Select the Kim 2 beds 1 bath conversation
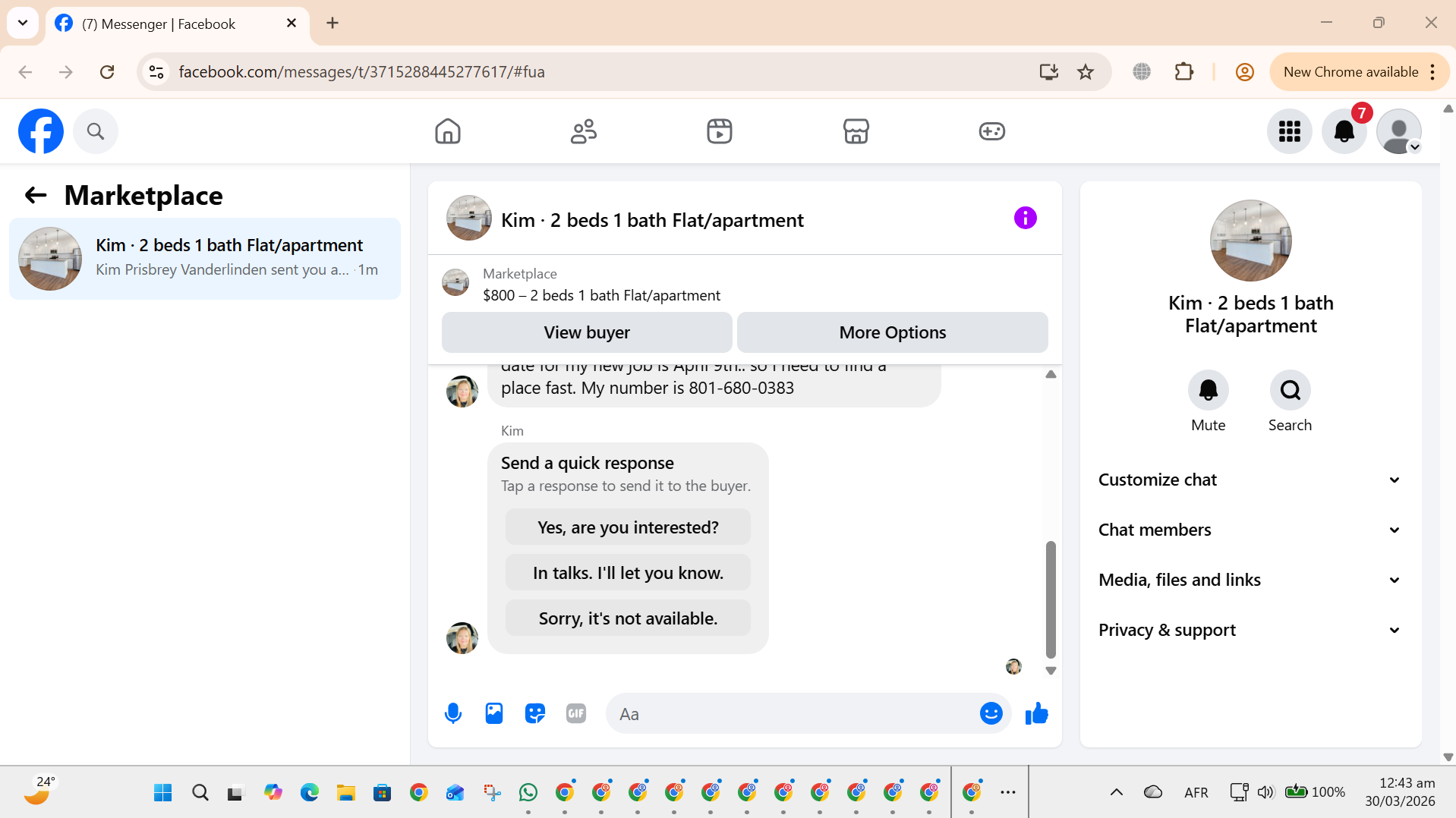Image resolution: width=1456 pixels, height=818 pixels. pos(205,259)
